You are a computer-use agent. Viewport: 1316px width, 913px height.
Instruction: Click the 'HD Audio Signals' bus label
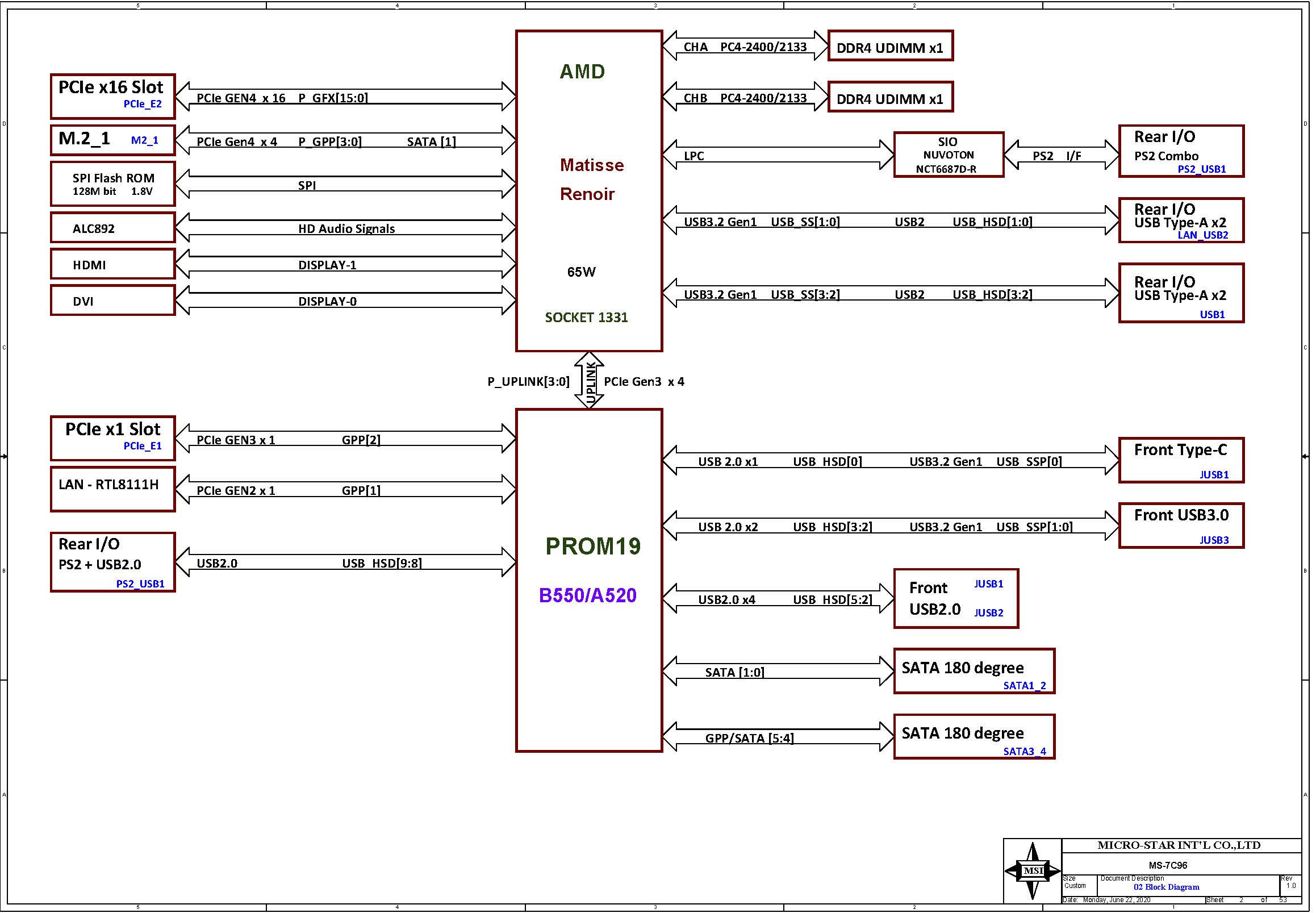pos(346,229)
